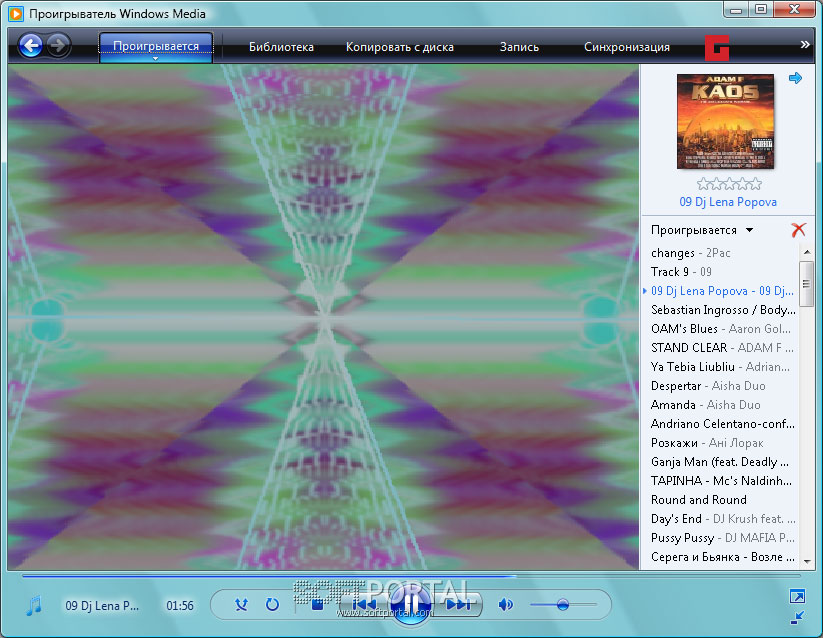The width and height of the screenshot is (823, 638).
Task: Select 'Pussy Pussy - DJ MAFIA P...' track
Action: (723, 538)
